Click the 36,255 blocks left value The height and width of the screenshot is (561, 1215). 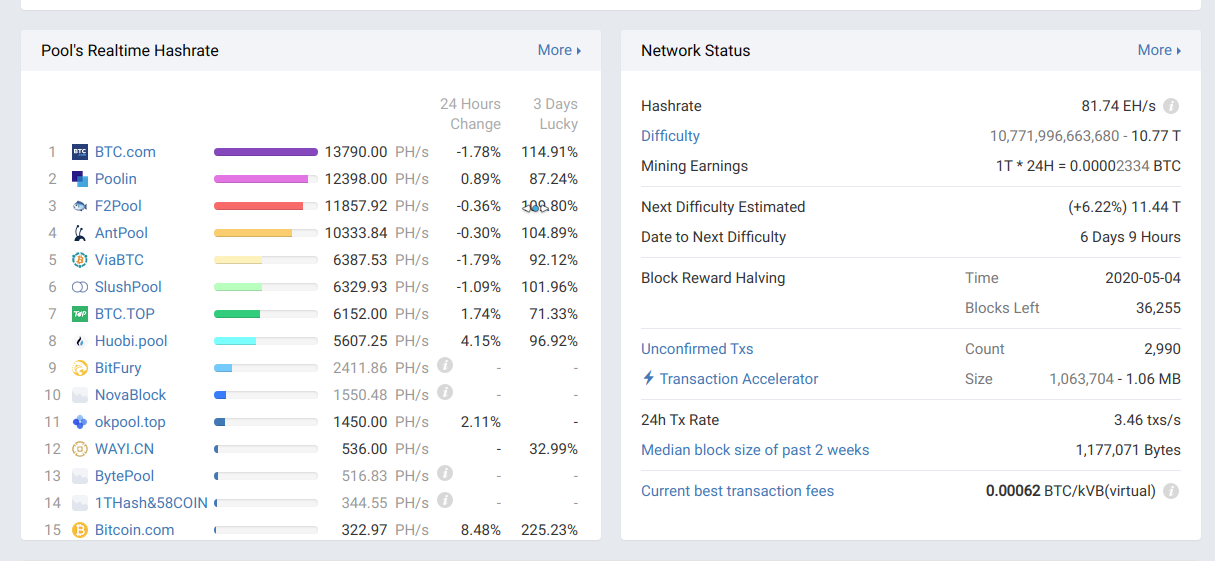tap(1158, 308)
